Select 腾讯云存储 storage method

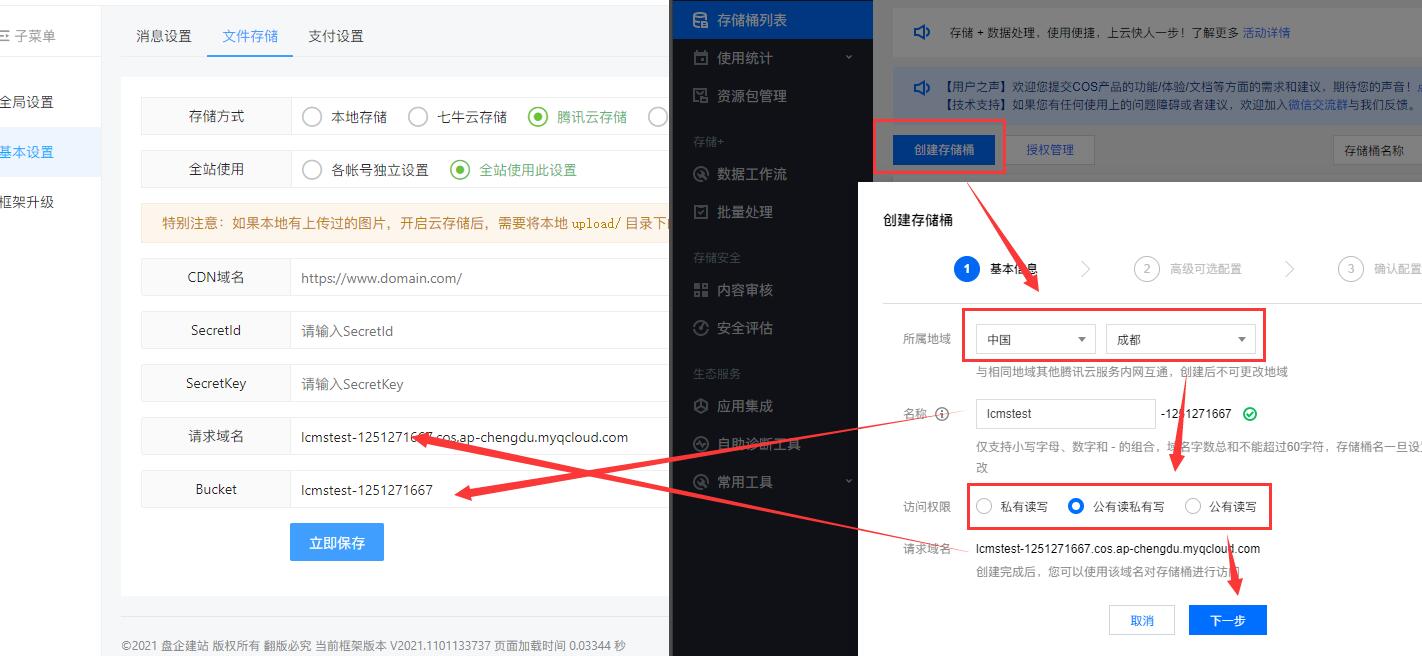click(578, 117)
